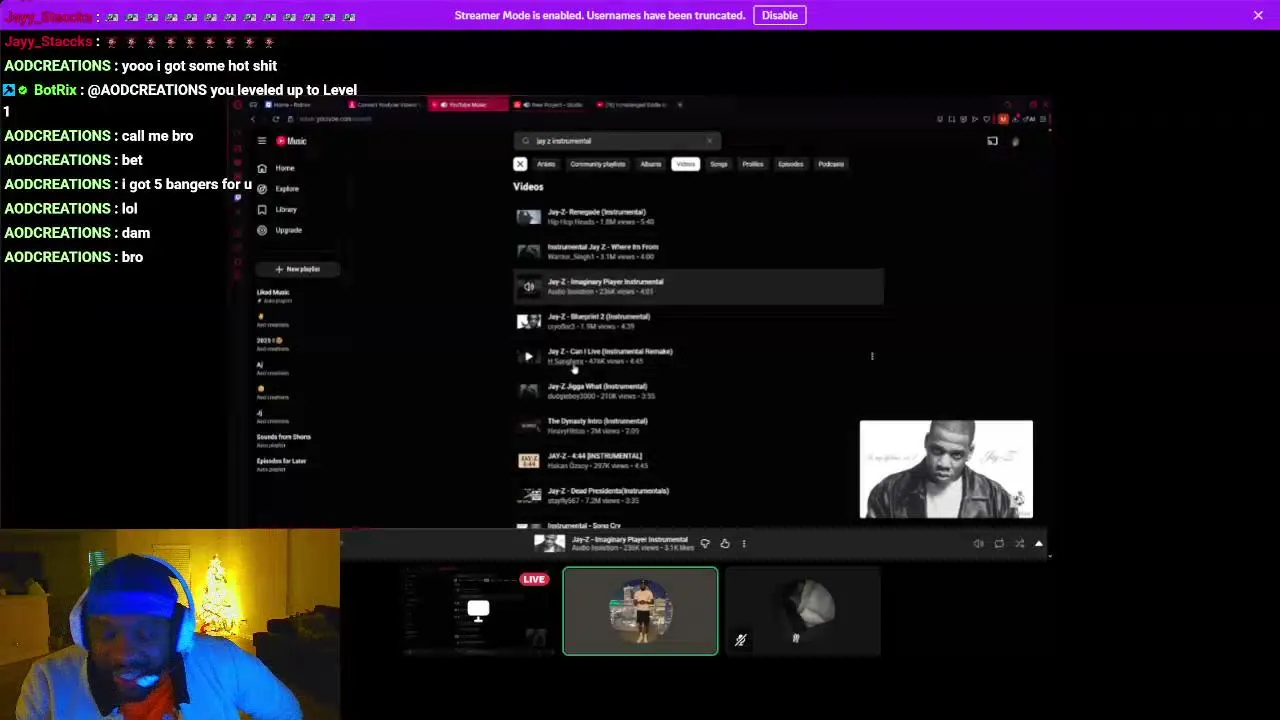Open the Sounds from Shorts playlist
The image size is (1280, 720).
[284, 439]
